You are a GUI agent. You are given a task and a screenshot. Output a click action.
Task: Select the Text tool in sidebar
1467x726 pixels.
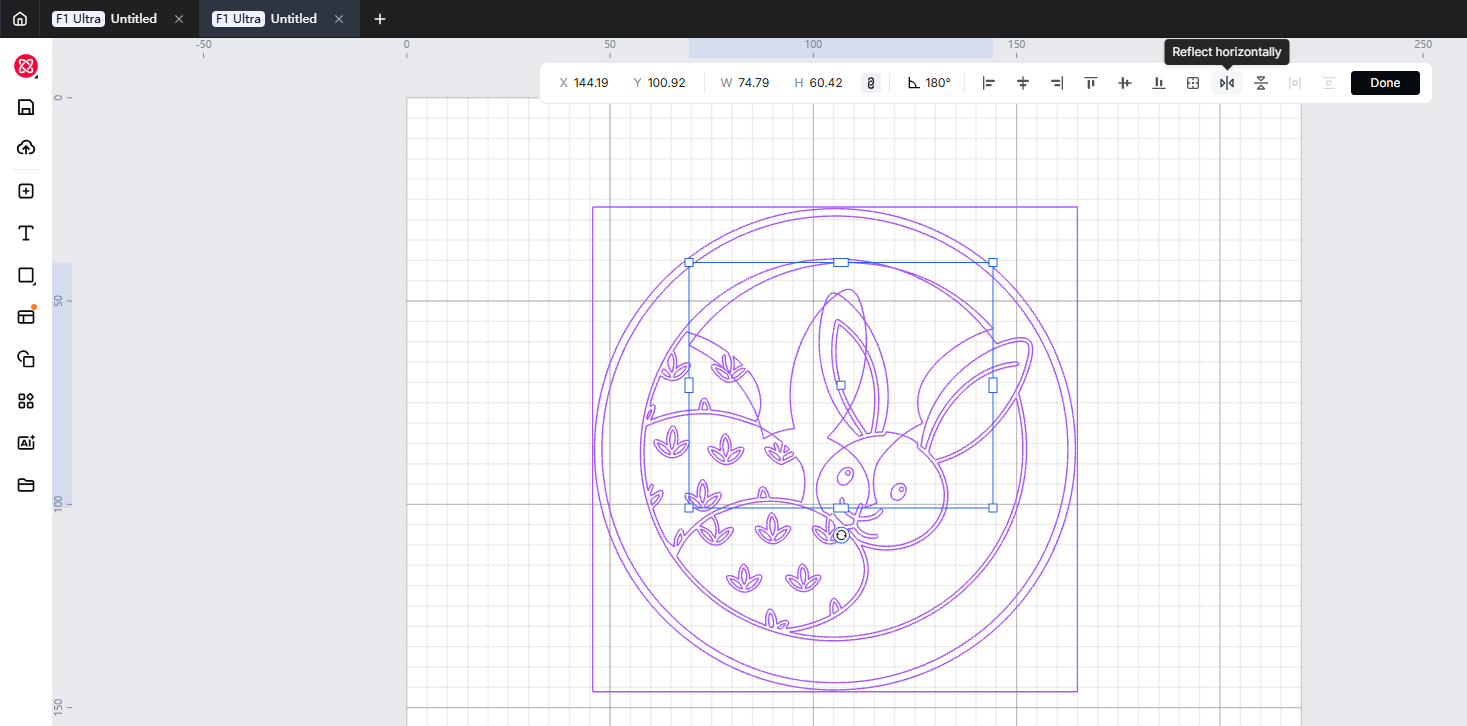pos(26,233)
